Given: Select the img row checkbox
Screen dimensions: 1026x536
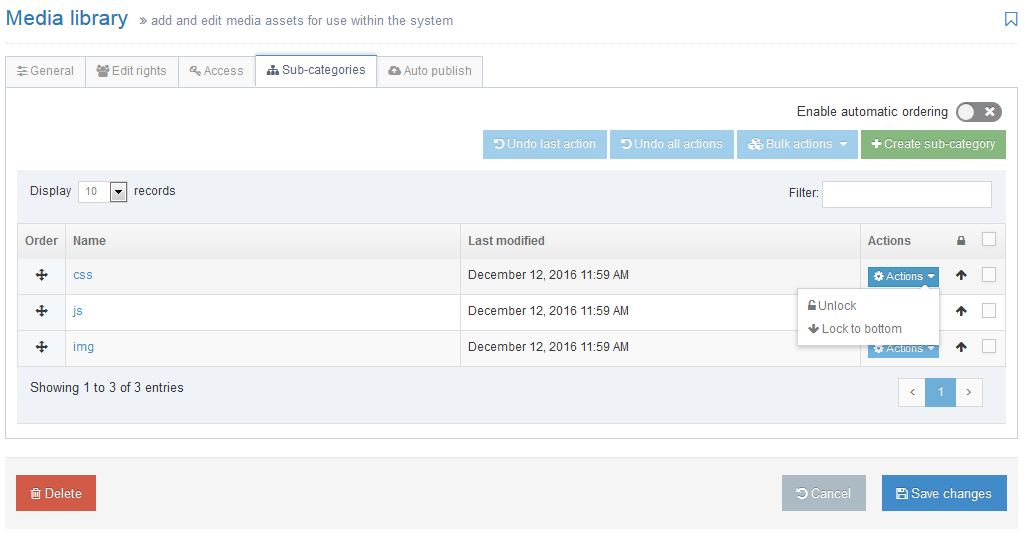Looking at the screenshot, I should click(989, 346).
